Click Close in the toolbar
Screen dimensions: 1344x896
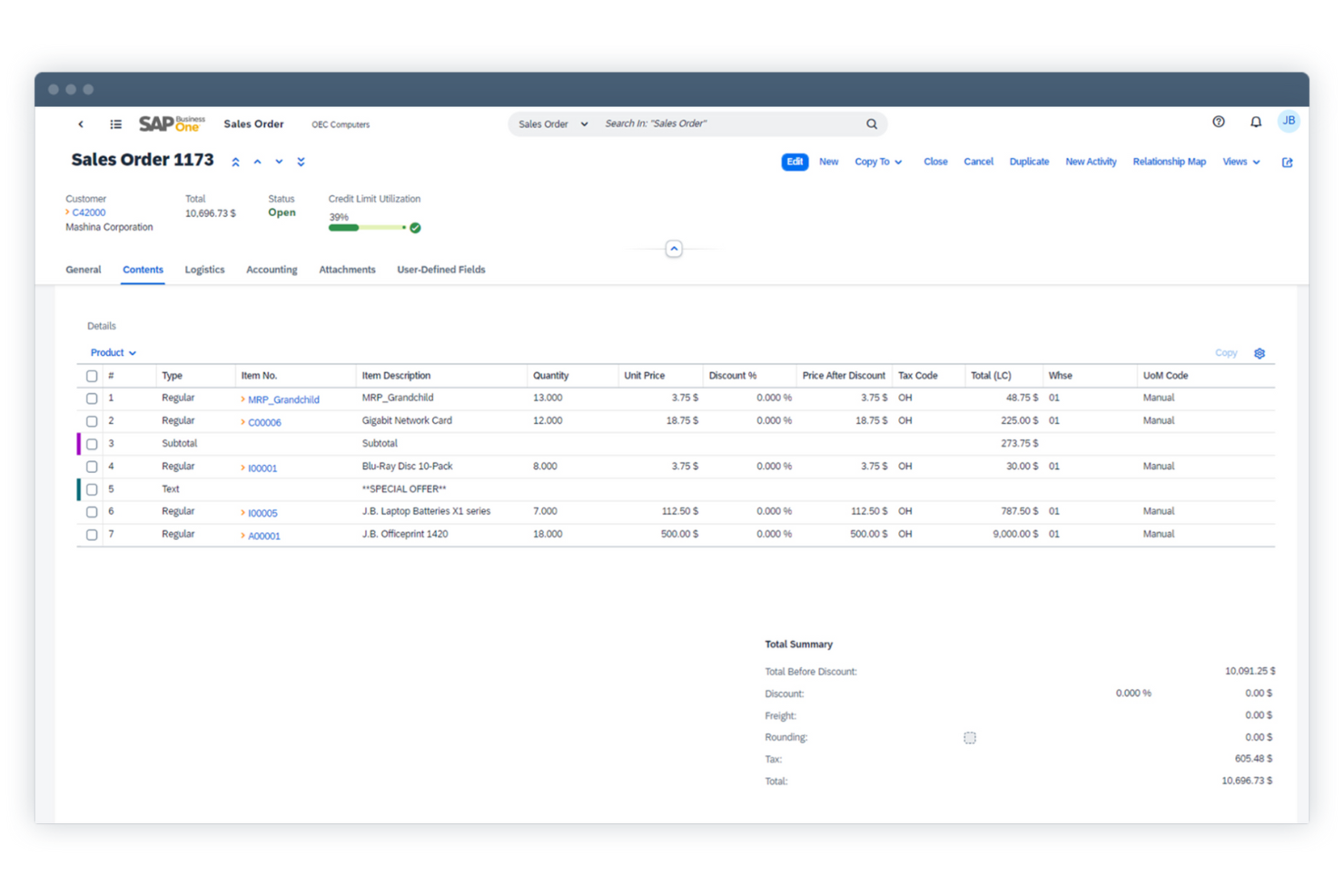tap(935, 162)
